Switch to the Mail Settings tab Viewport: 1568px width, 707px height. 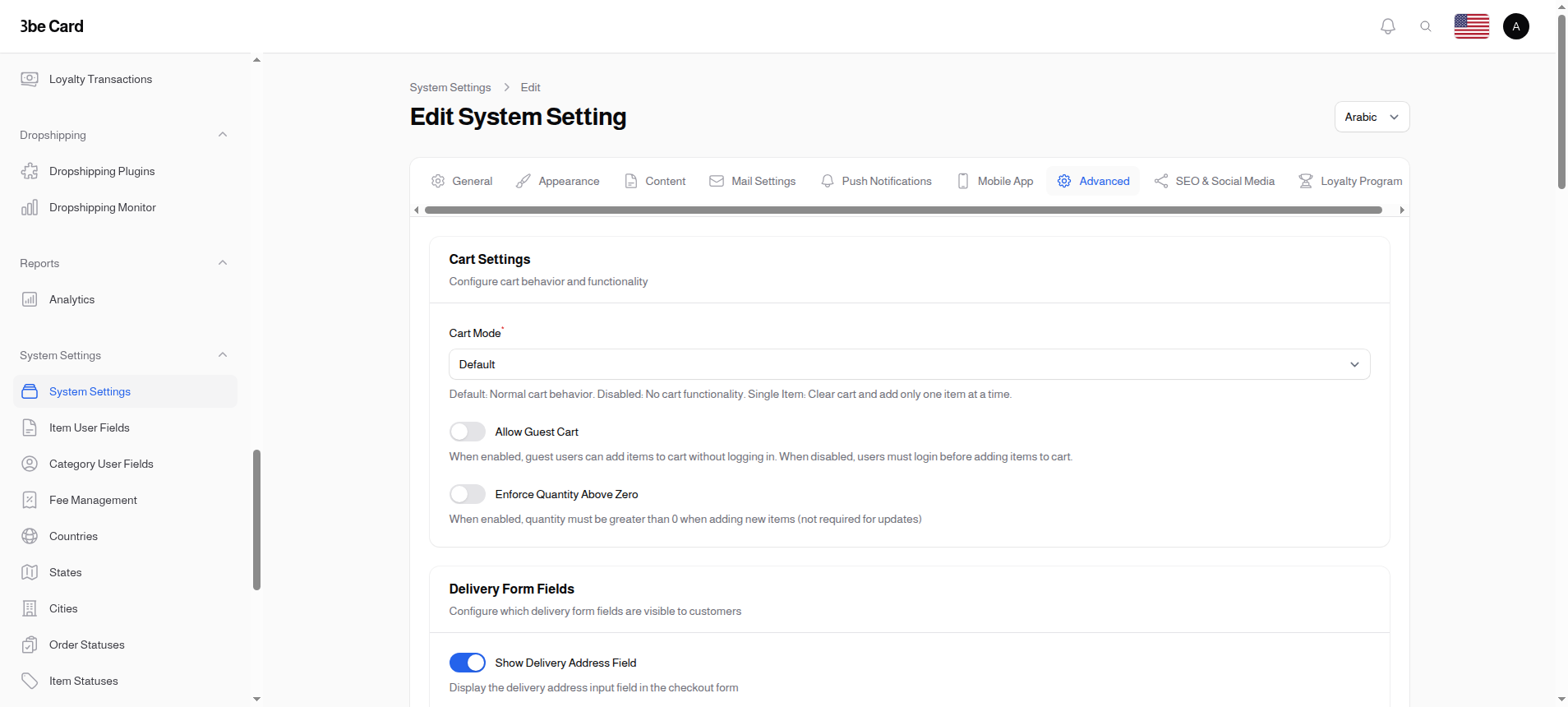(753, 181)
